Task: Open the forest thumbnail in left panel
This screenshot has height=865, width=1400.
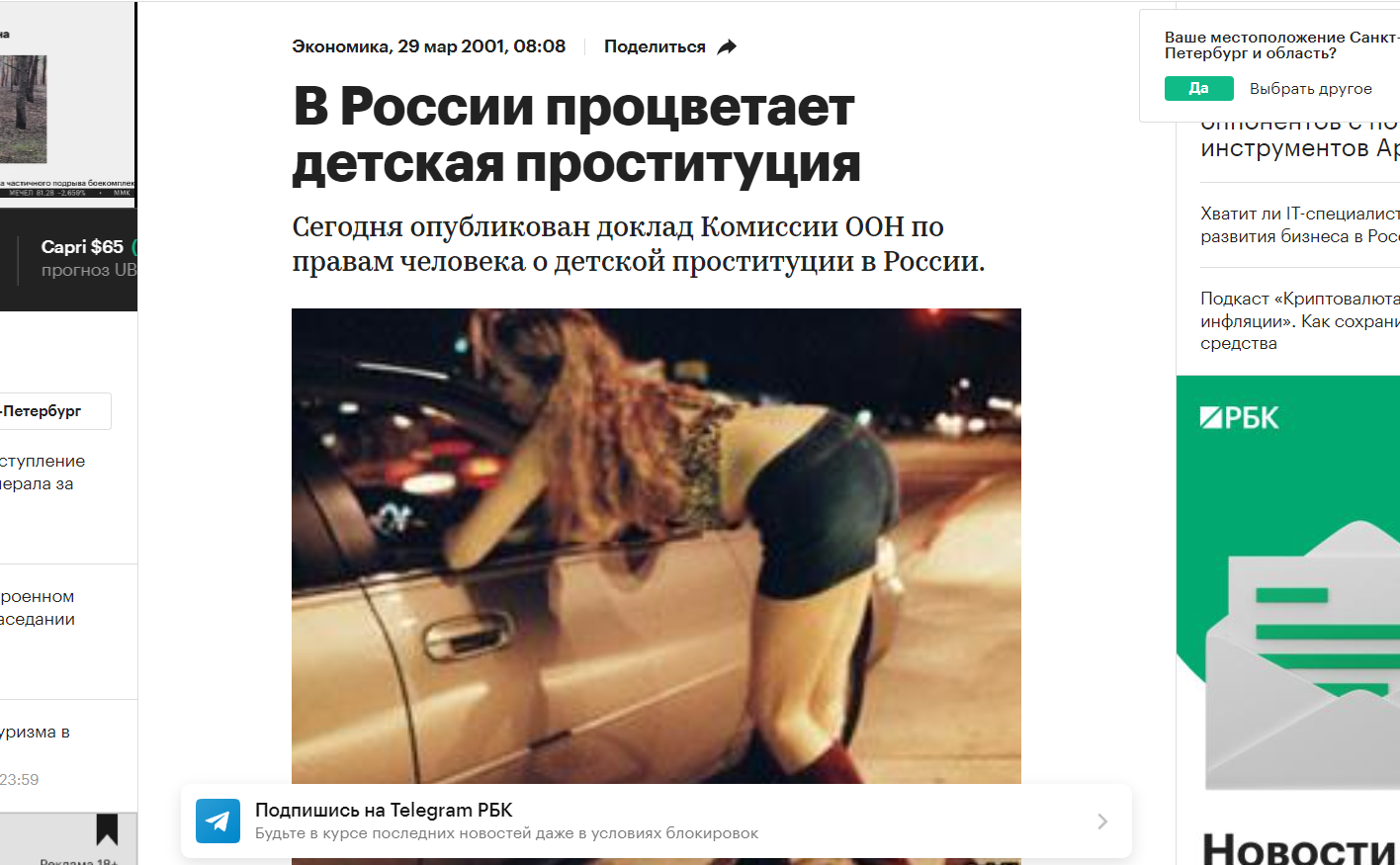Action: 24,109
